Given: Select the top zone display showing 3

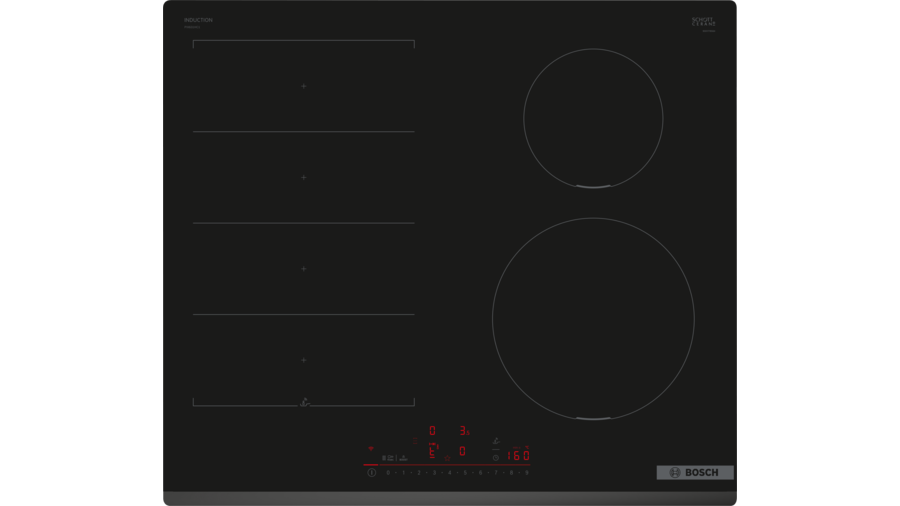Looking at the screenshot, I should [x=463, y=431].
